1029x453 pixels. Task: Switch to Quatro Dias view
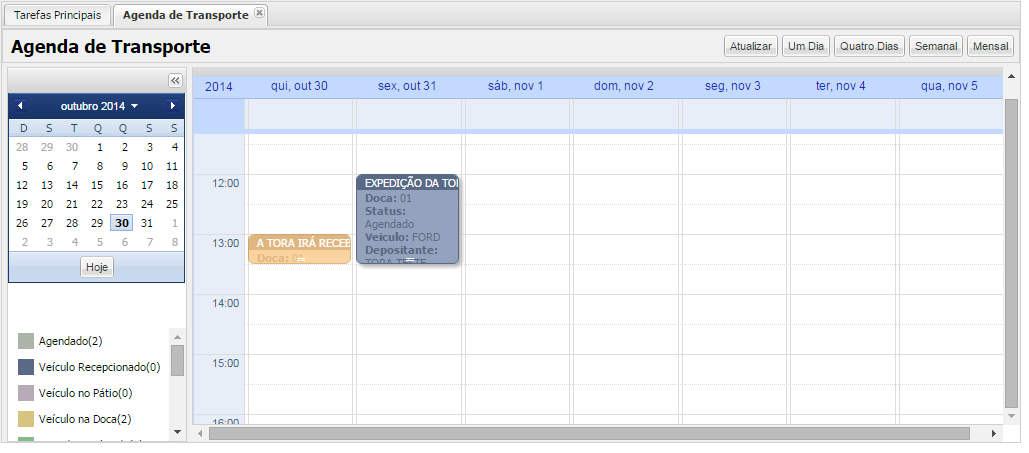point(869,47)
